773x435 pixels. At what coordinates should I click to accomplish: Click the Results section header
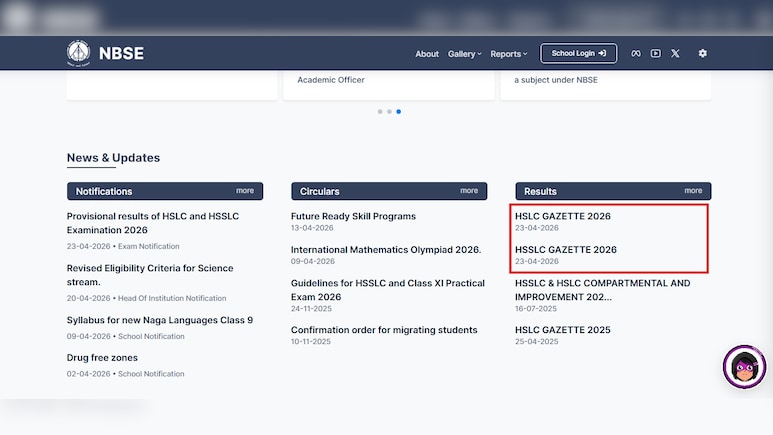(613, 191)
